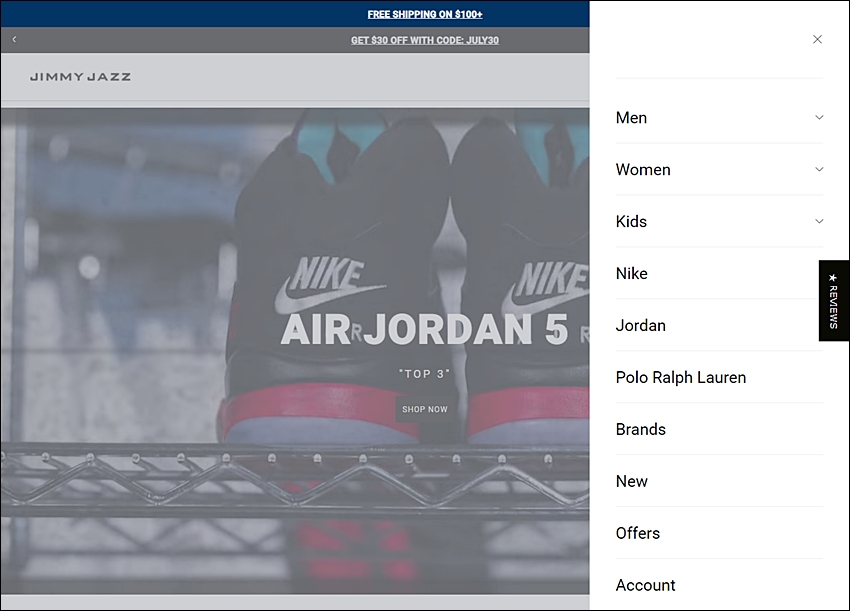The height and width of the screenshot is (611, 850).
Task: Open the Reviews side tab
Action: (834, 300)
